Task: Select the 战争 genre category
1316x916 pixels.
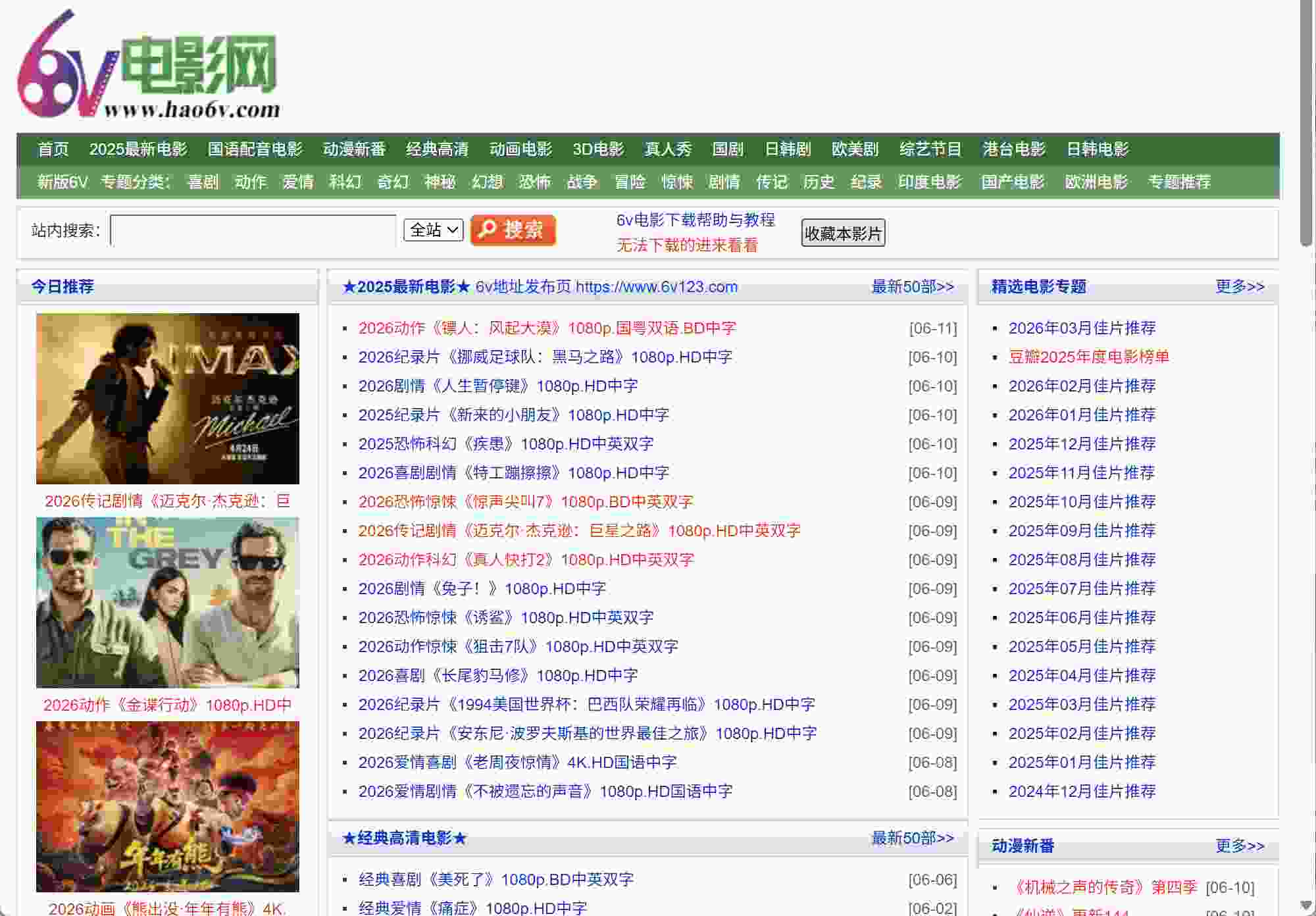Action: [x=582, y=182]
